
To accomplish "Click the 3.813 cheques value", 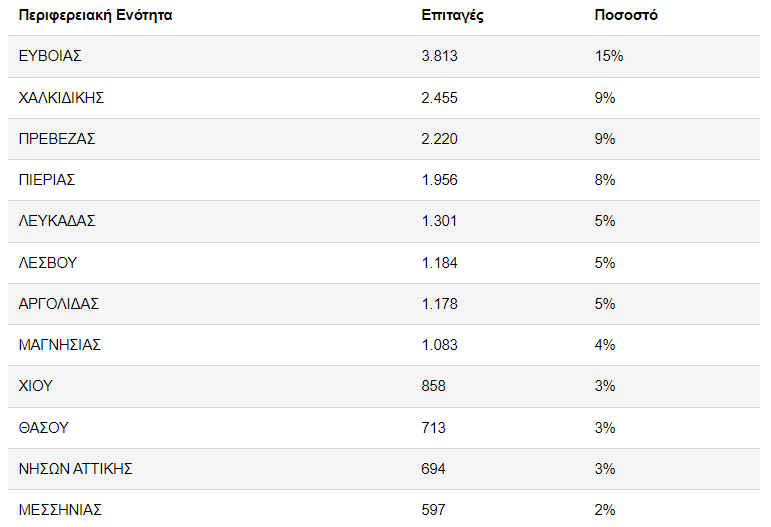I will 440,56.
